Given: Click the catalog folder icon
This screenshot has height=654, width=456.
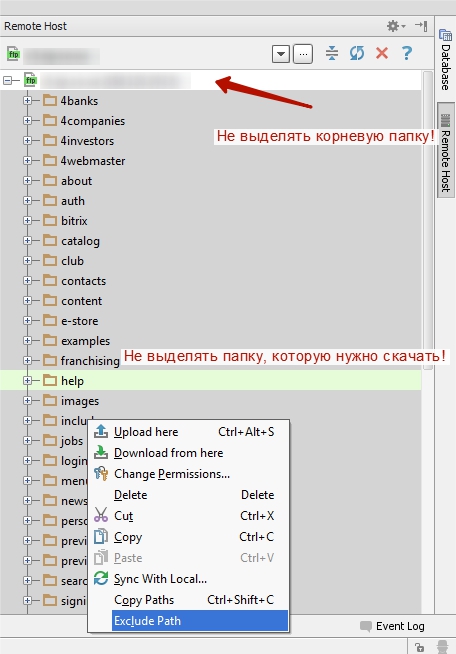Looking at the screenshot, I should [x=50, y=240].
